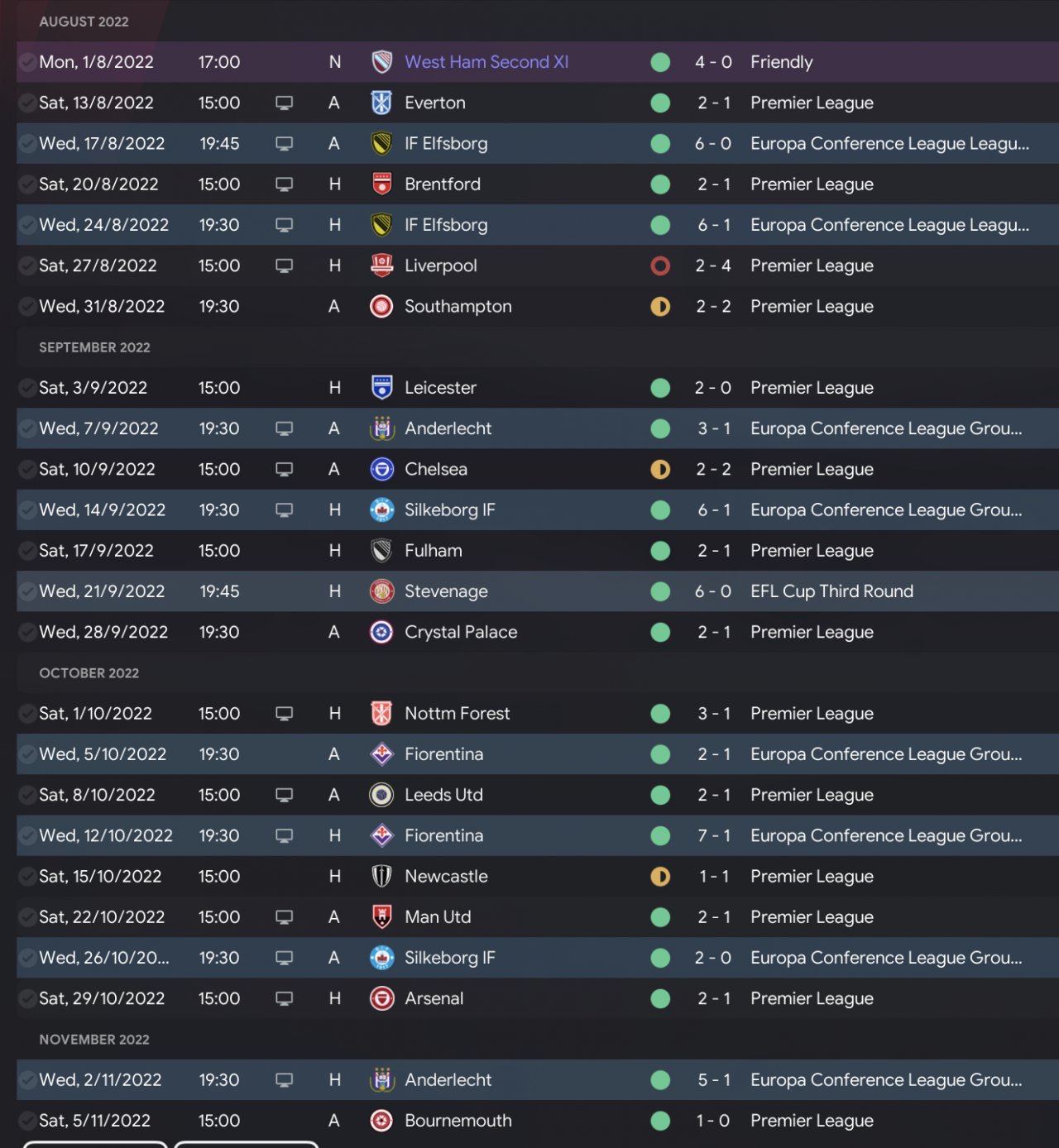1059x1148 pixels.
Task: Click the TV broadcast icon on Arsenal row
Action: (x=284, y=998)
